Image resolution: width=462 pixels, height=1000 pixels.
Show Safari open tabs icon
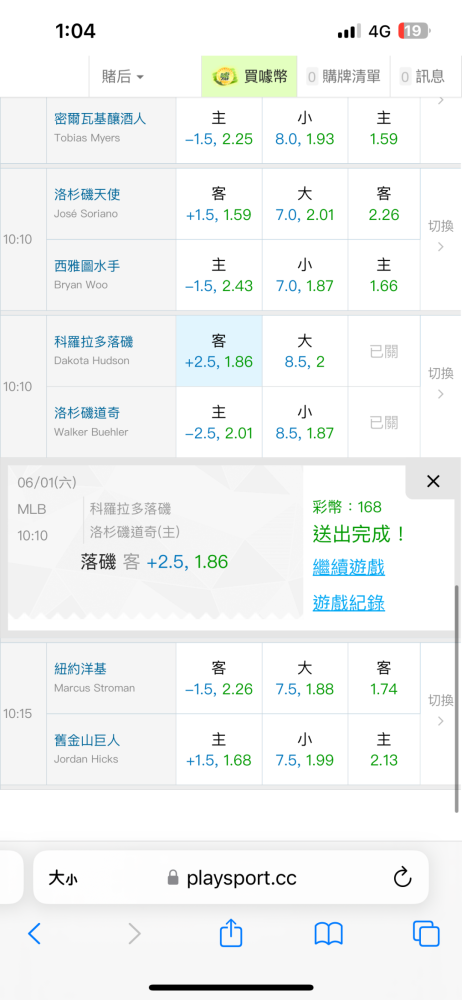pos(426,934)
